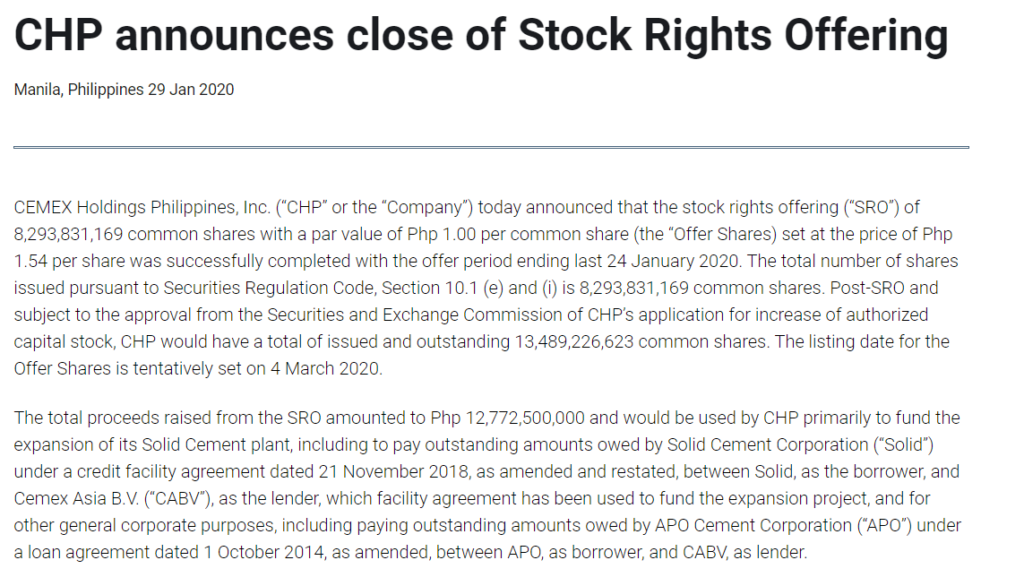Click the date 21 November 2018
The height and width of the screenshot is (586, 1024).
393,471
